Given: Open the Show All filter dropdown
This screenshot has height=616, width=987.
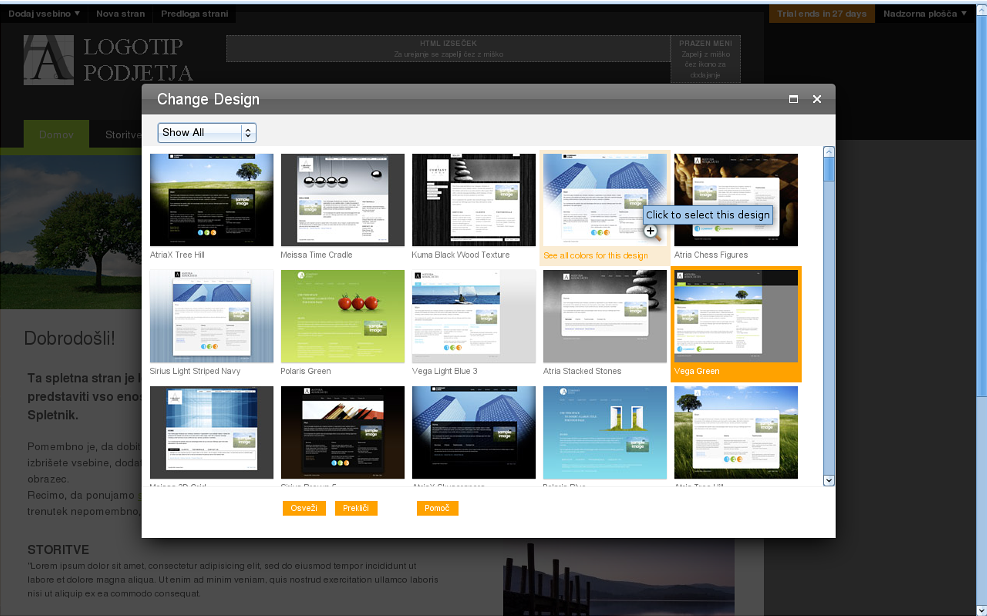Looking at the screenshot, I should [x=207, y=132].
